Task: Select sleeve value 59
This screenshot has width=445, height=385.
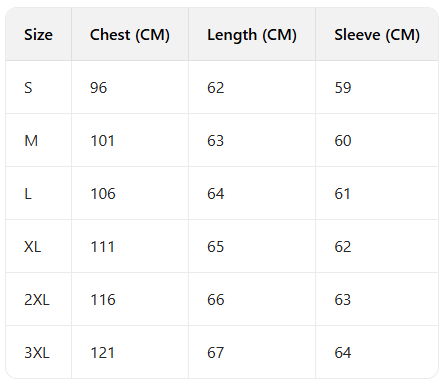Action: tap(343, 88)
